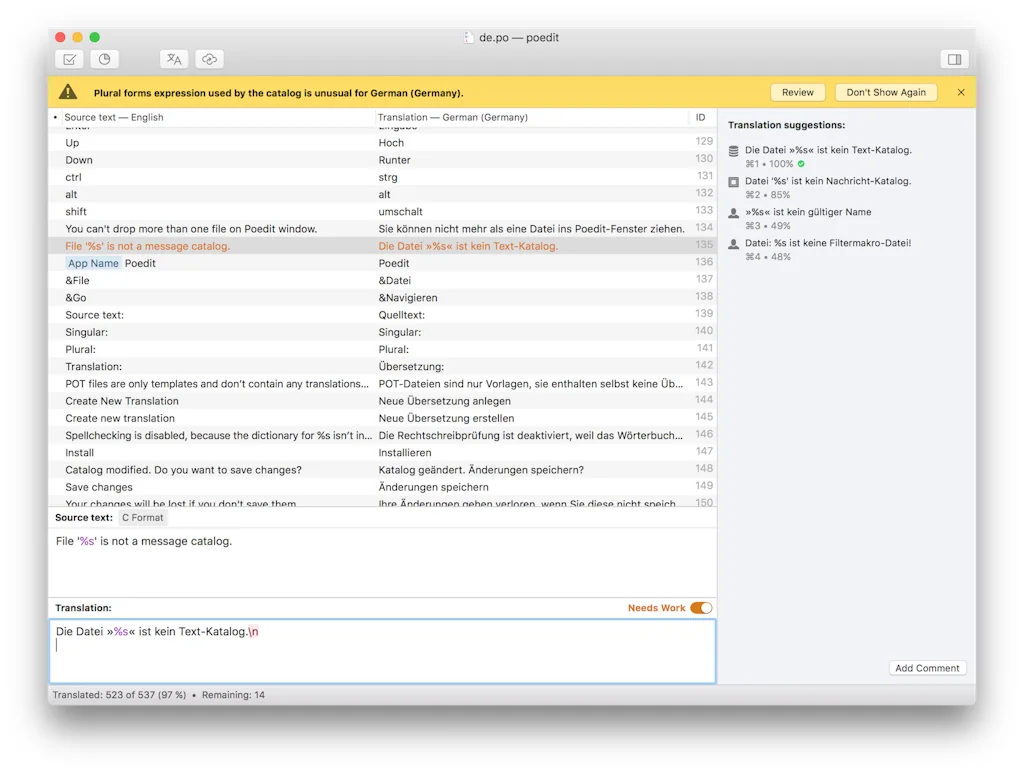The image size is (1024, 774).
Task: Open the Validate translations tool
Action: [69, 59]
